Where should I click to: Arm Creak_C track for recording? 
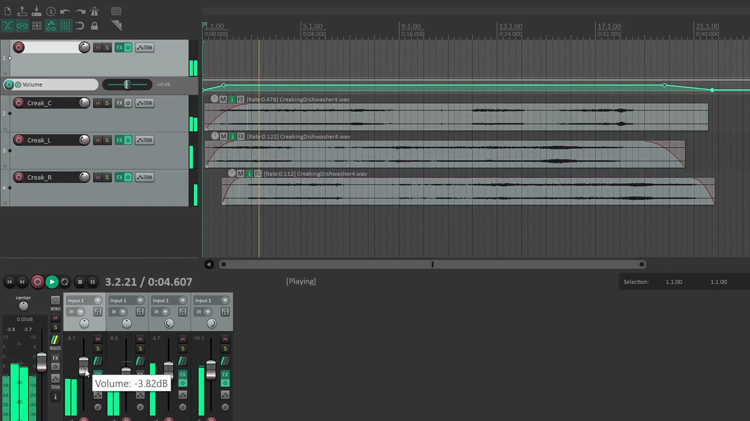[x=19, y=103]
